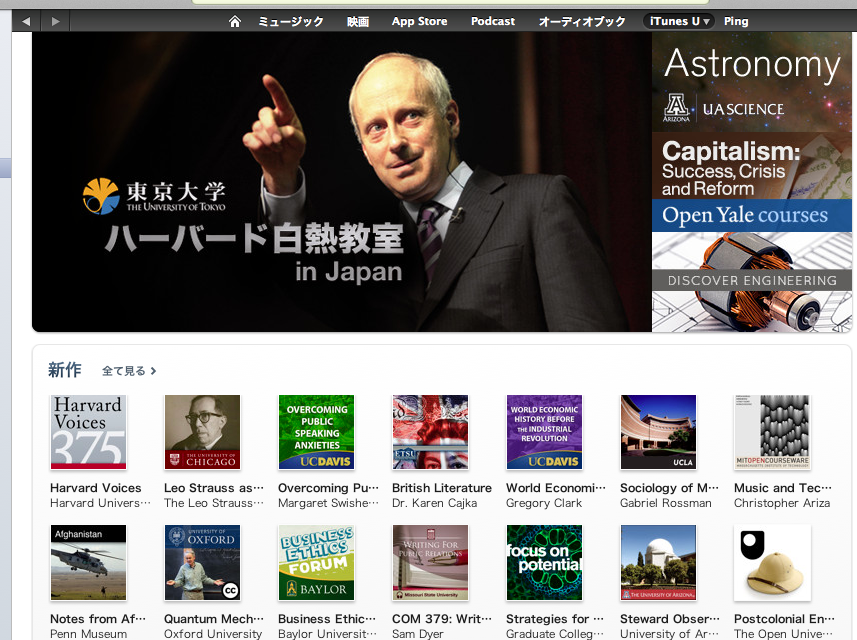Open the Writing for Public Relations cover

pyautogui.click(x=430, y=562)
